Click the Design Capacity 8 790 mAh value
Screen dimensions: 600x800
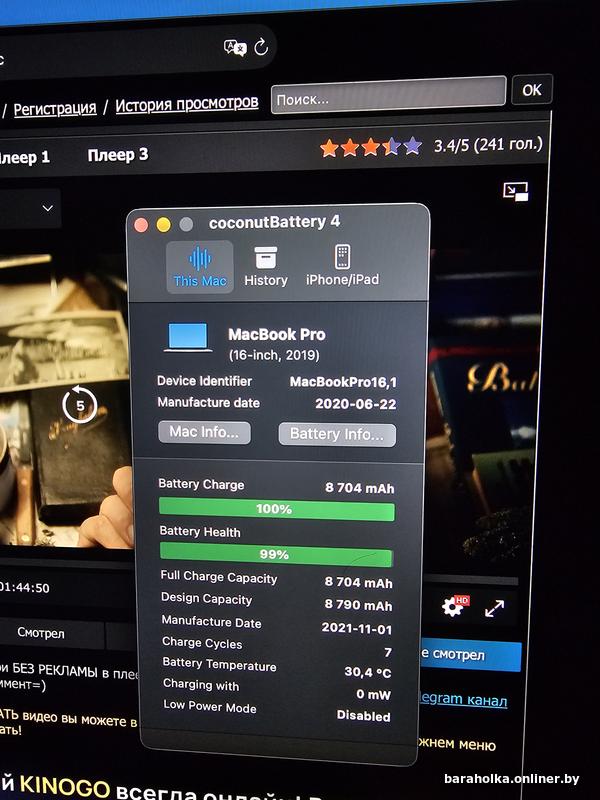coord(358,605)
